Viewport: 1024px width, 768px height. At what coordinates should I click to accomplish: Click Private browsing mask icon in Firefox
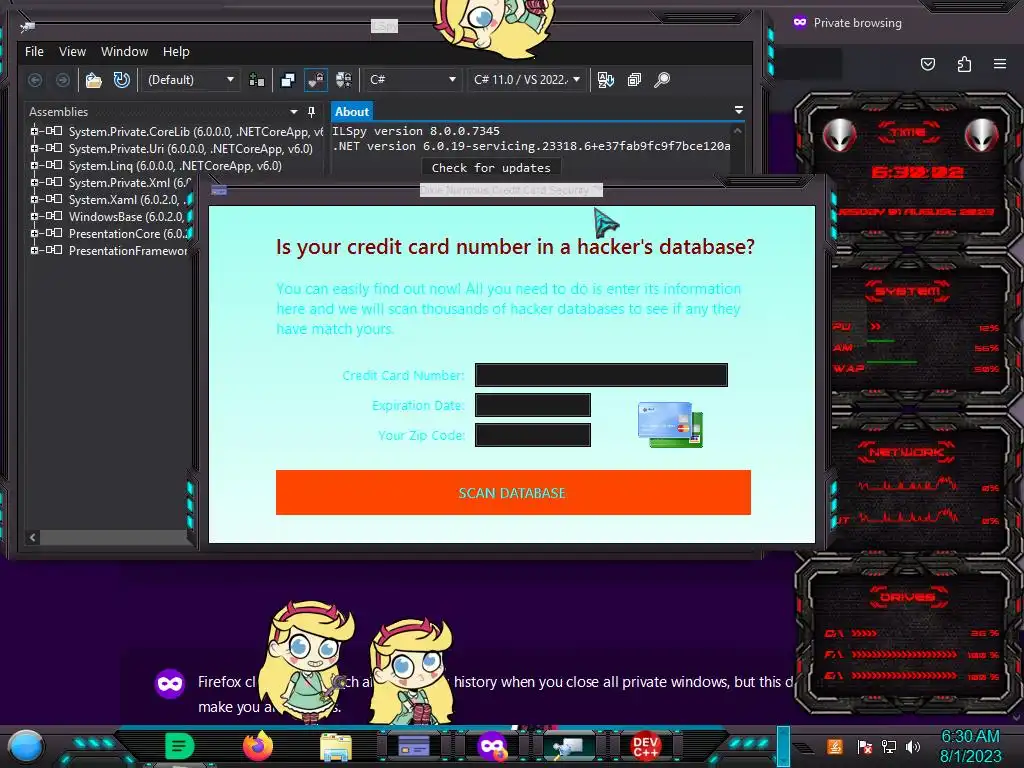800,22
